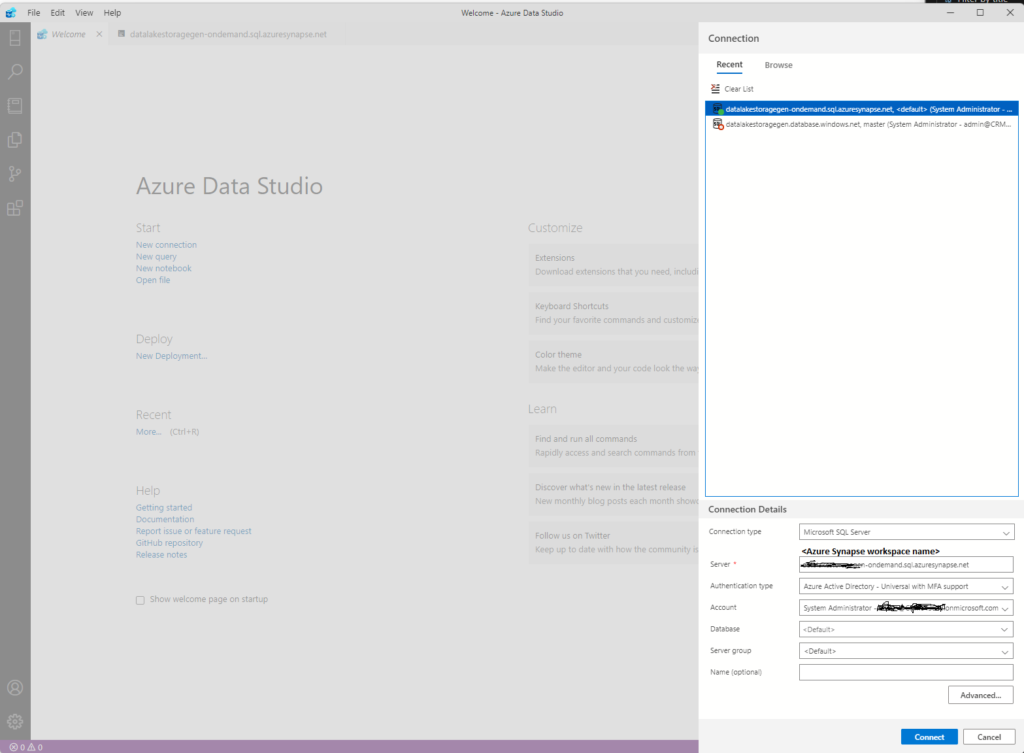
Task: Click the warnings count icon in status bar
Action: (31, 747)
